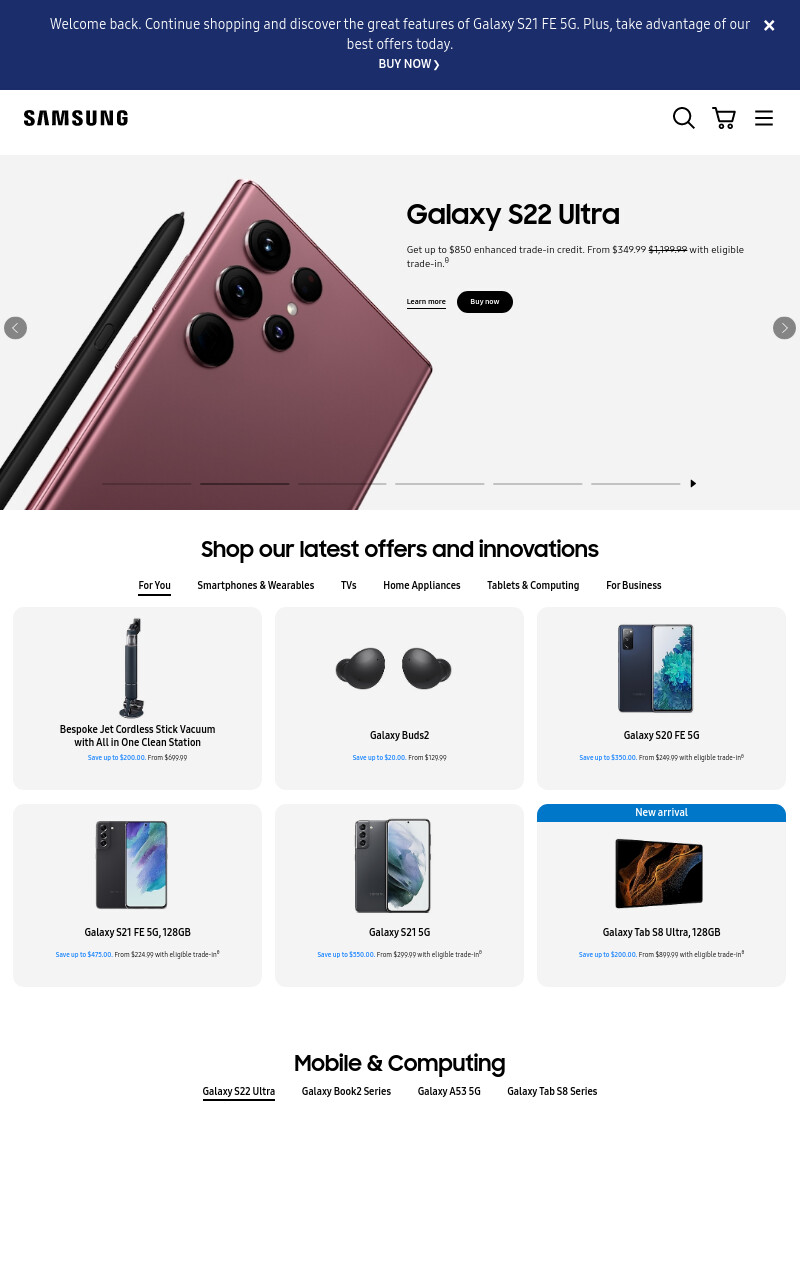Click BUY NOW in top banner
The width and height of the screenshot is (800, 1280).
pos(409,64)
